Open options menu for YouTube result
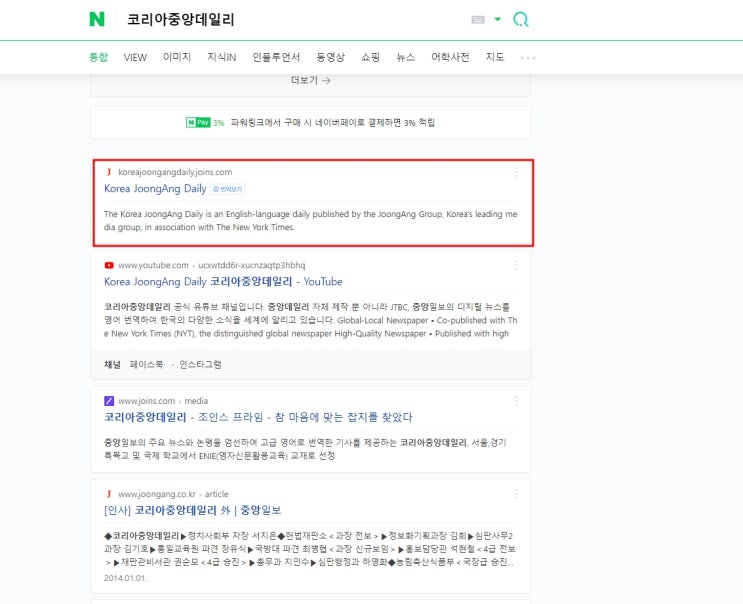743x604 pixels. (516, 265)
